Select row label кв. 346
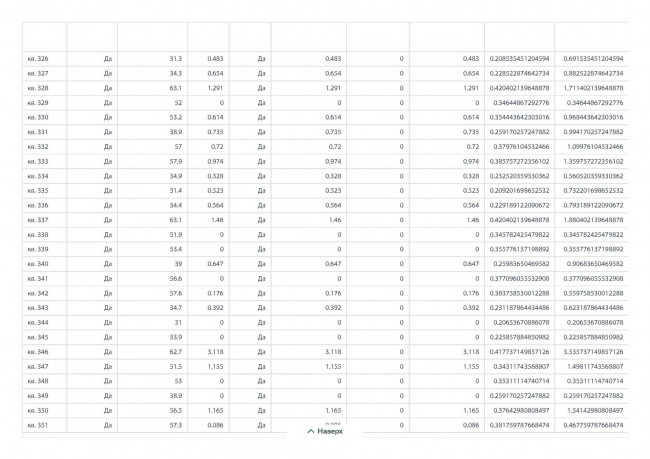The height and width of the screenshot is (459, 650). coord(38,352)
